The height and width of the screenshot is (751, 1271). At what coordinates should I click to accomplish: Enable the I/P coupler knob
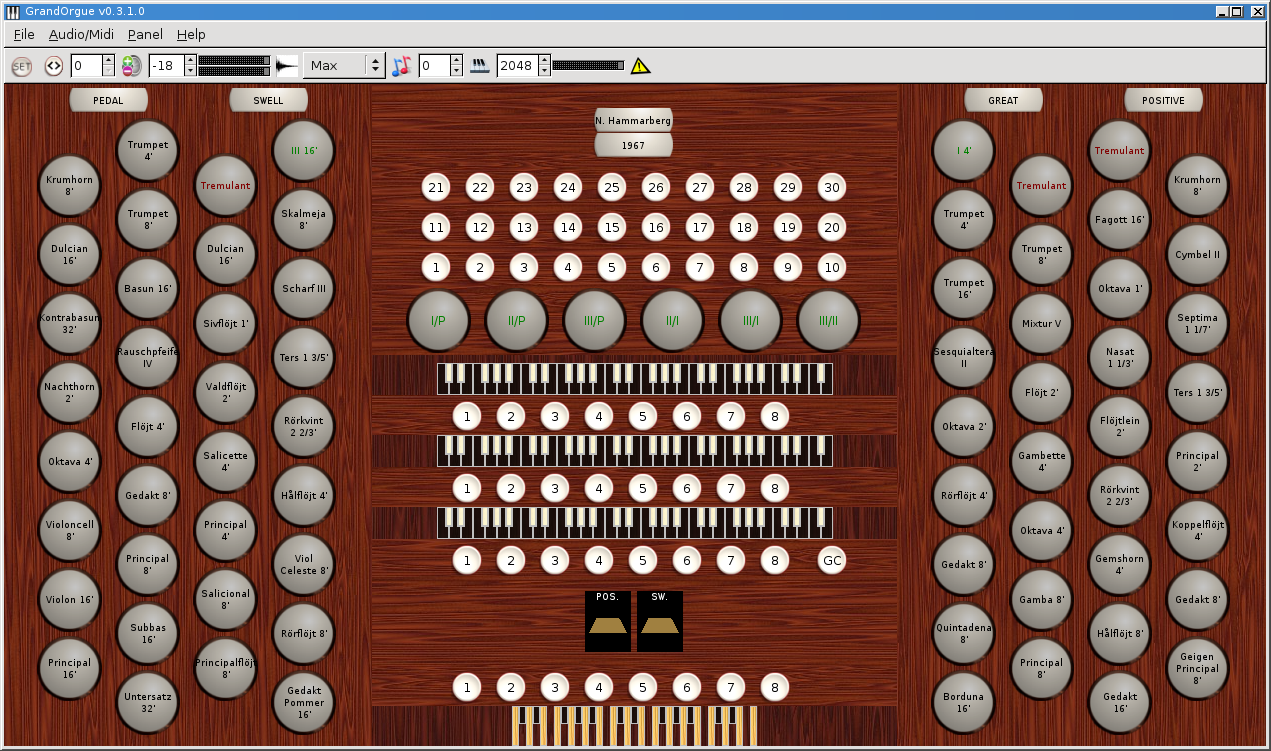click(438, 321)
